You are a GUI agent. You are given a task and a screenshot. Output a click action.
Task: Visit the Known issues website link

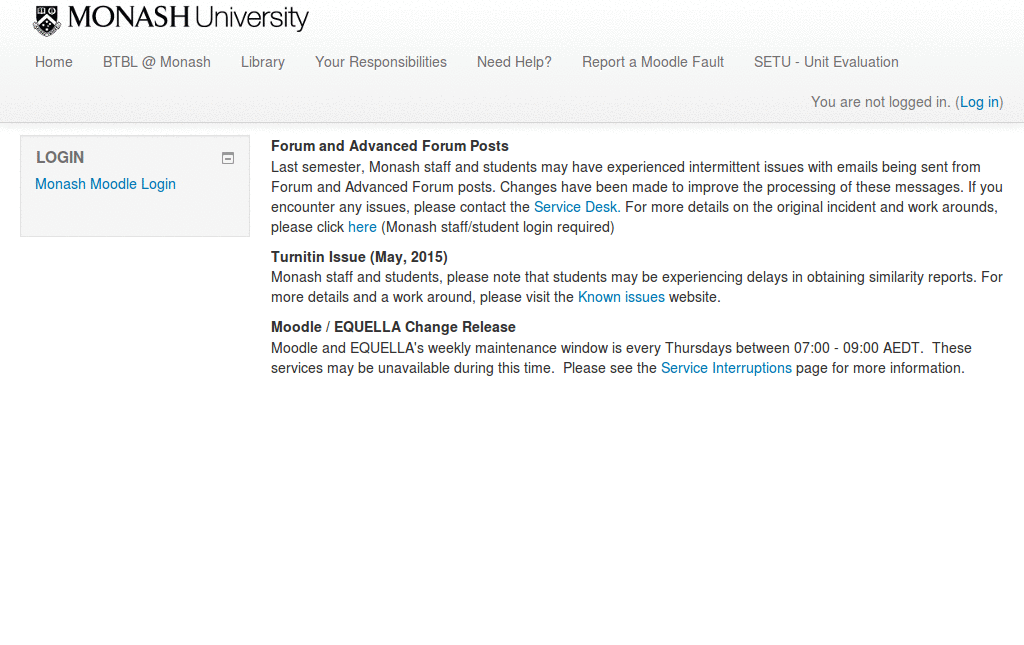620,297
